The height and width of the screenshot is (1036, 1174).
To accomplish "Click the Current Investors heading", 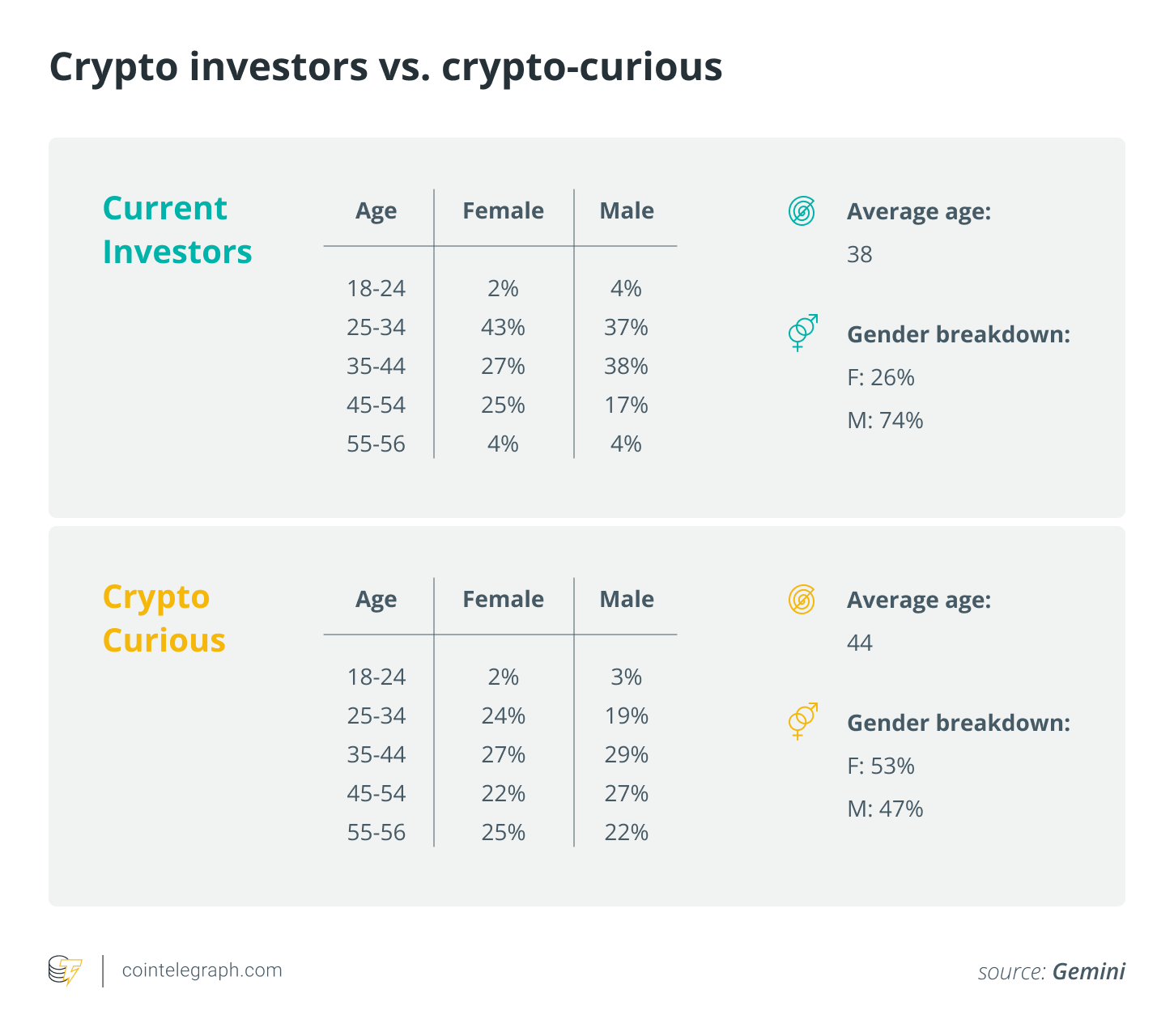I will (177, 231).
